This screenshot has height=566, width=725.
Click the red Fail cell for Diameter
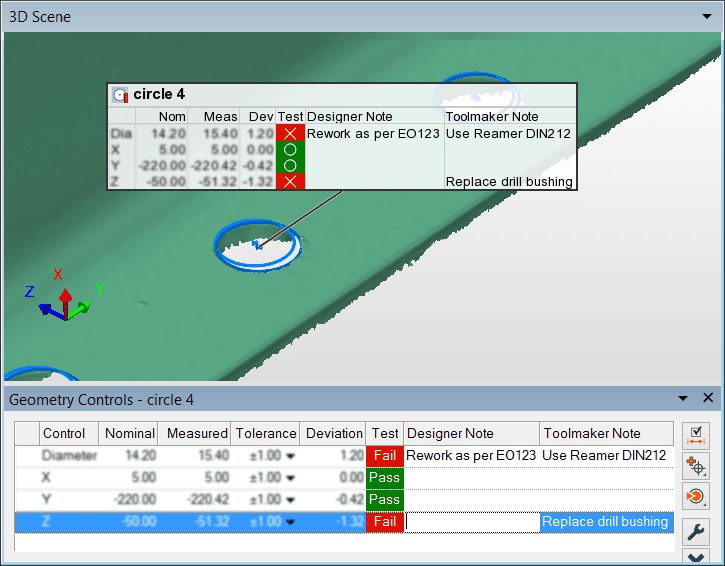[385, 456]
